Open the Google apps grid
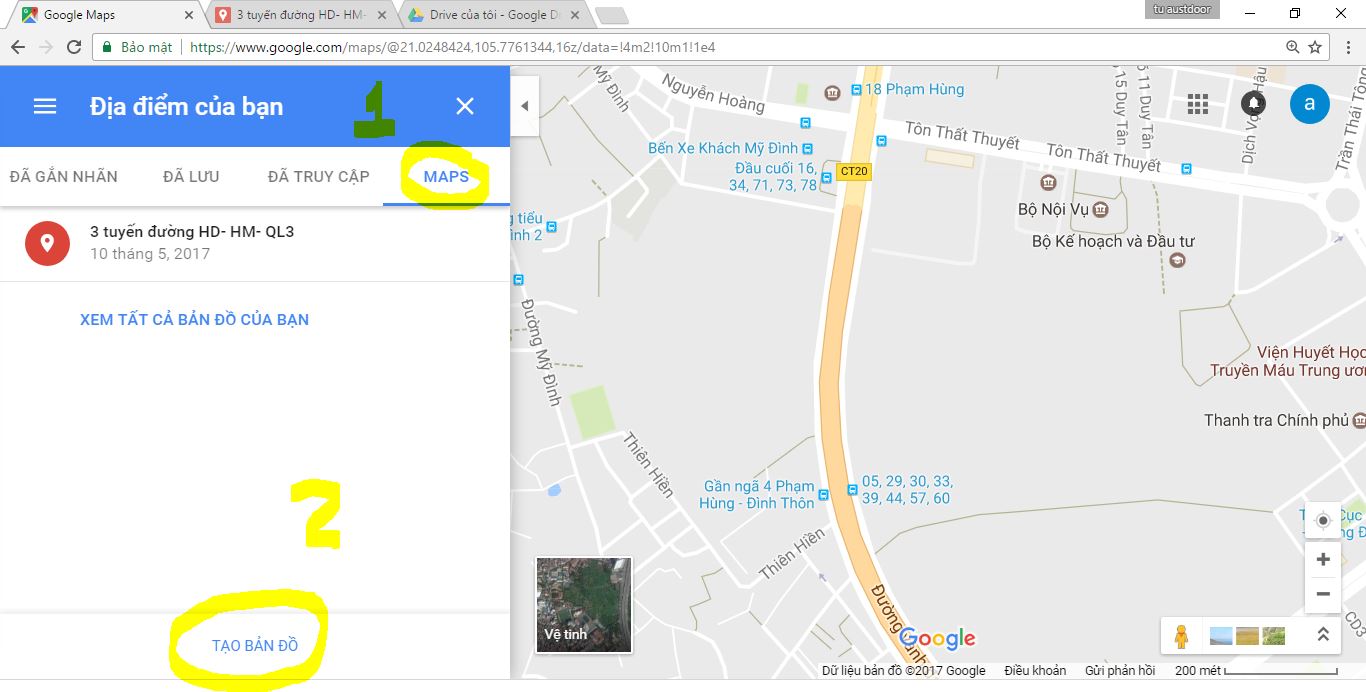The height and width of the screenshot is (692, 1366). (1198, 104)
